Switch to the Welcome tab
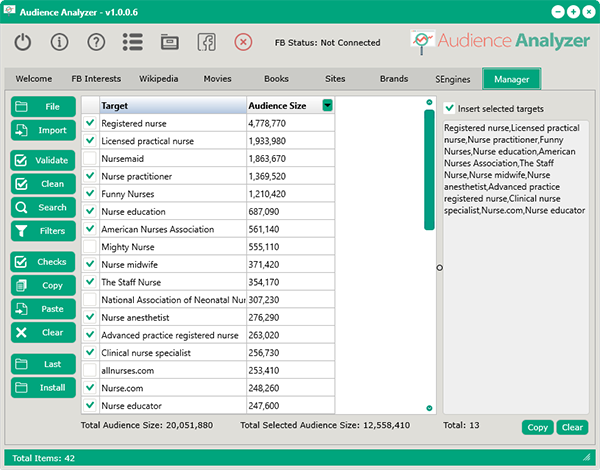Image resolution: width=600 pixels, height=470 pixels. [x=34, y=79]
